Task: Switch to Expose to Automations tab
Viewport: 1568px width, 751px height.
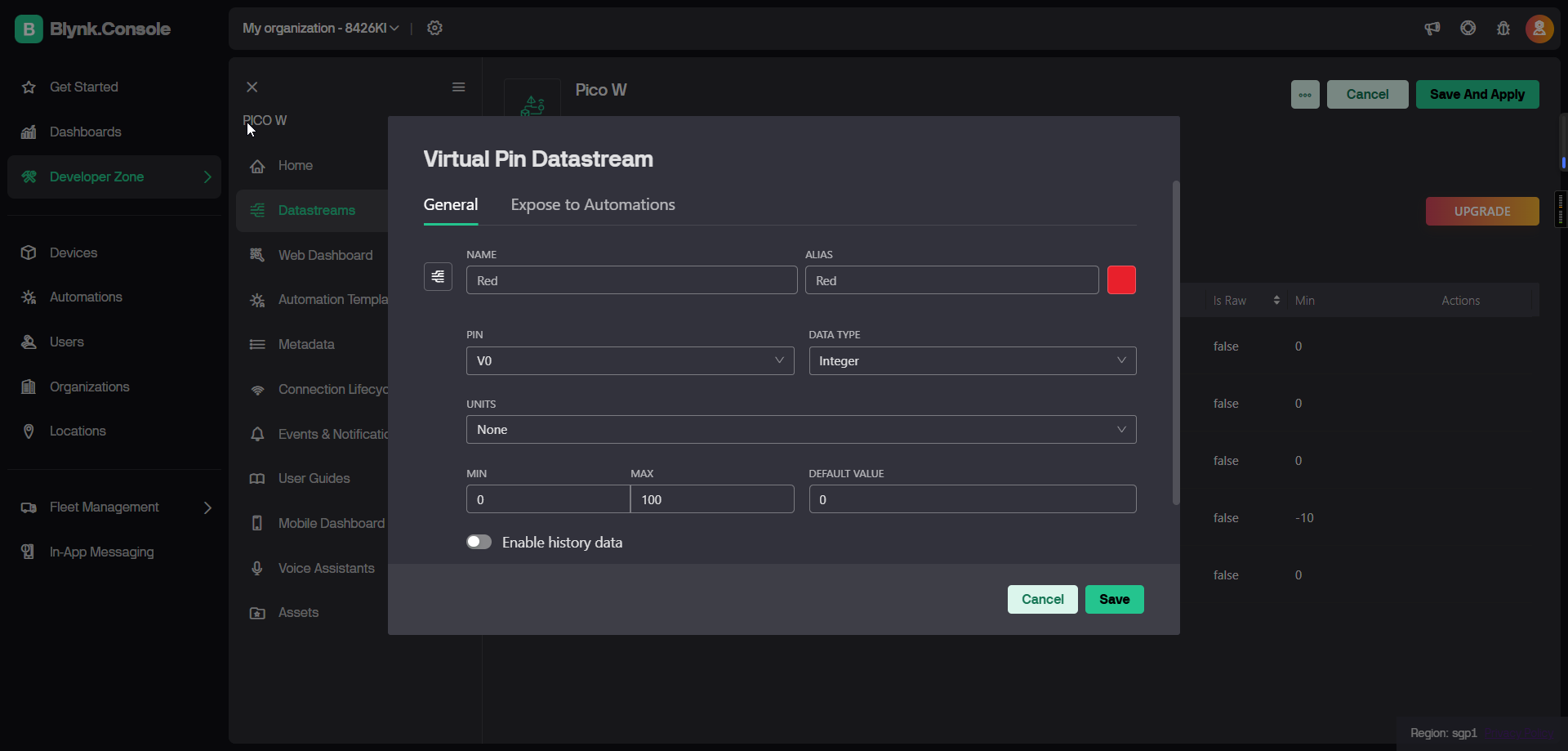Action: pyautogui.click(x=593, y=205)
